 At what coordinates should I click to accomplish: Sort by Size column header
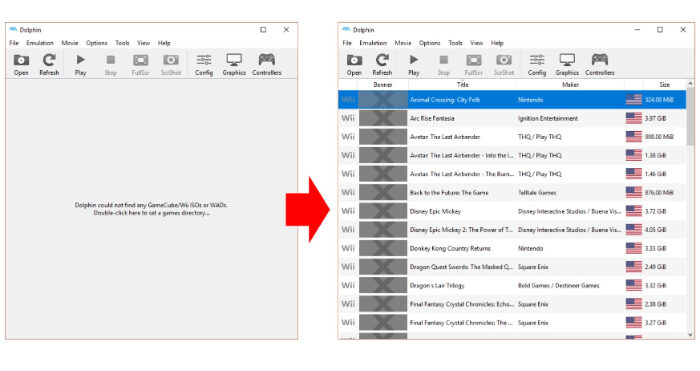pos(664,84)
